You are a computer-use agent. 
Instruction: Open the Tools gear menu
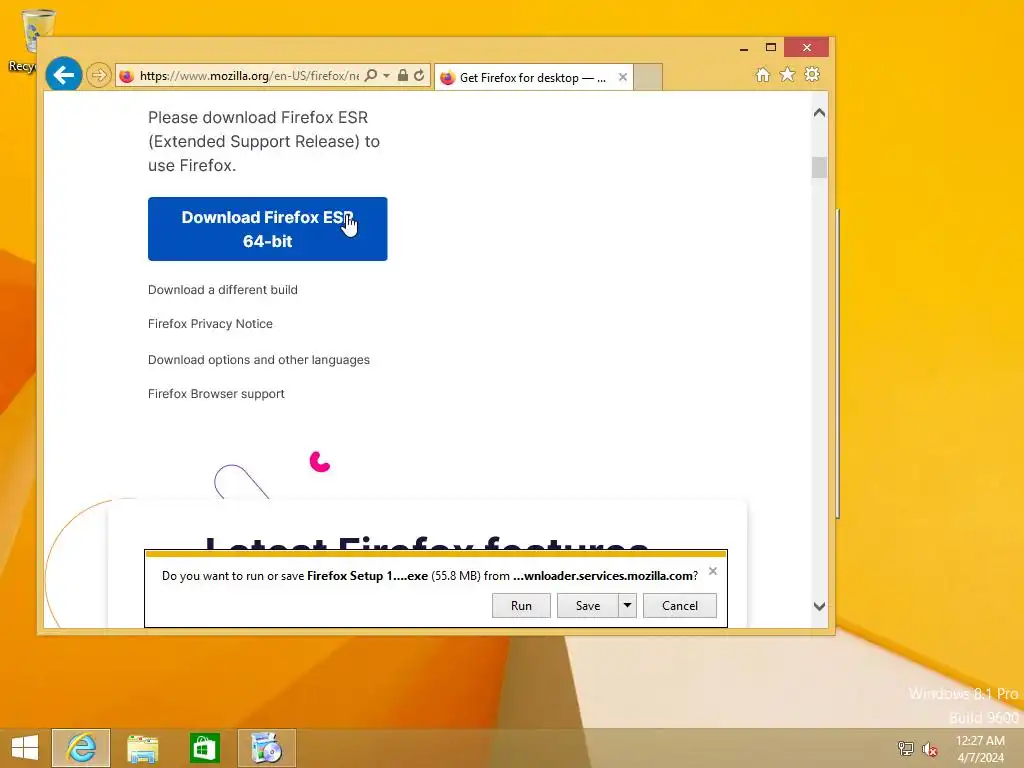[x=812, y=74]
